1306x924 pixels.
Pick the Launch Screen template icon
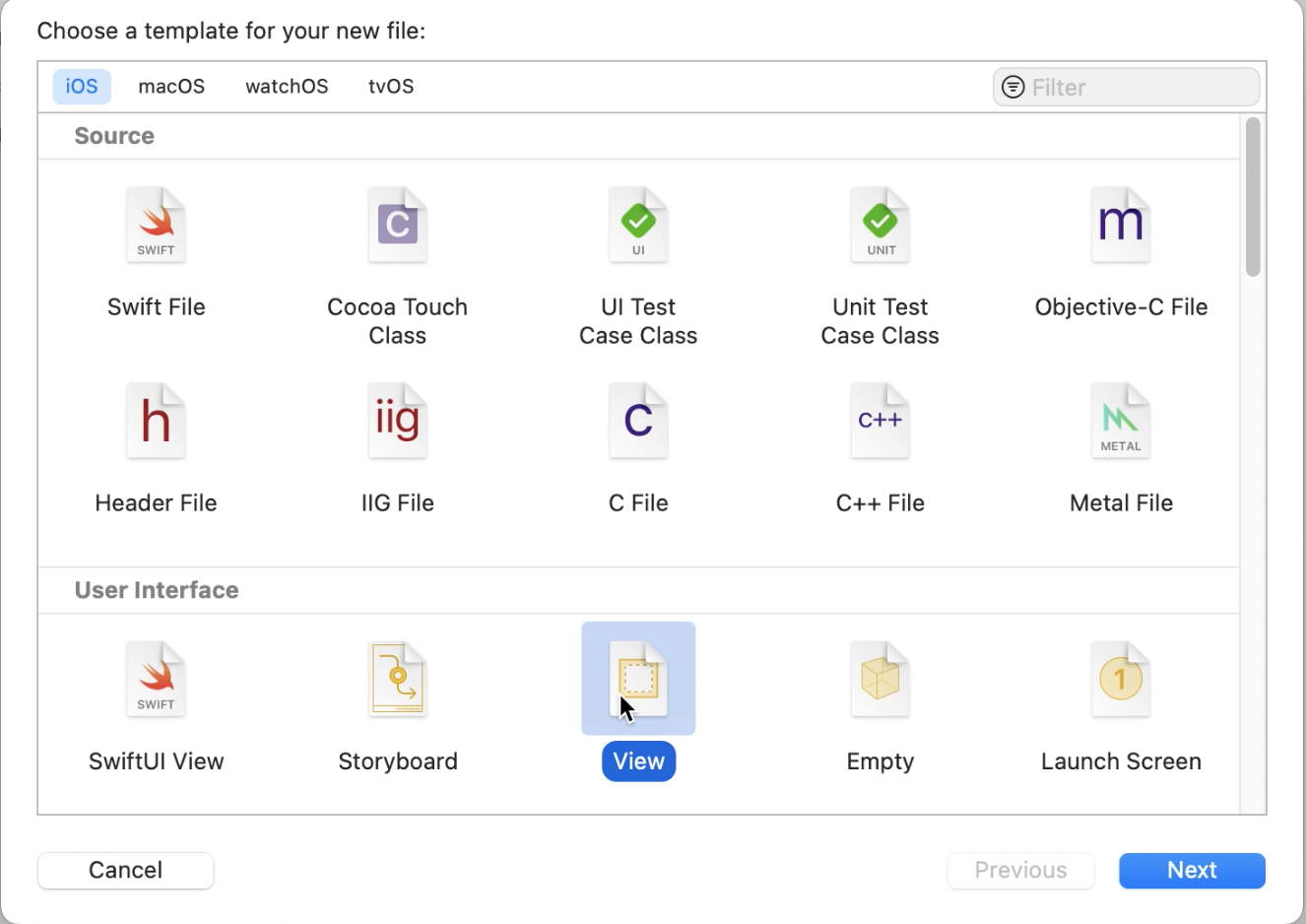(1121, 679)
